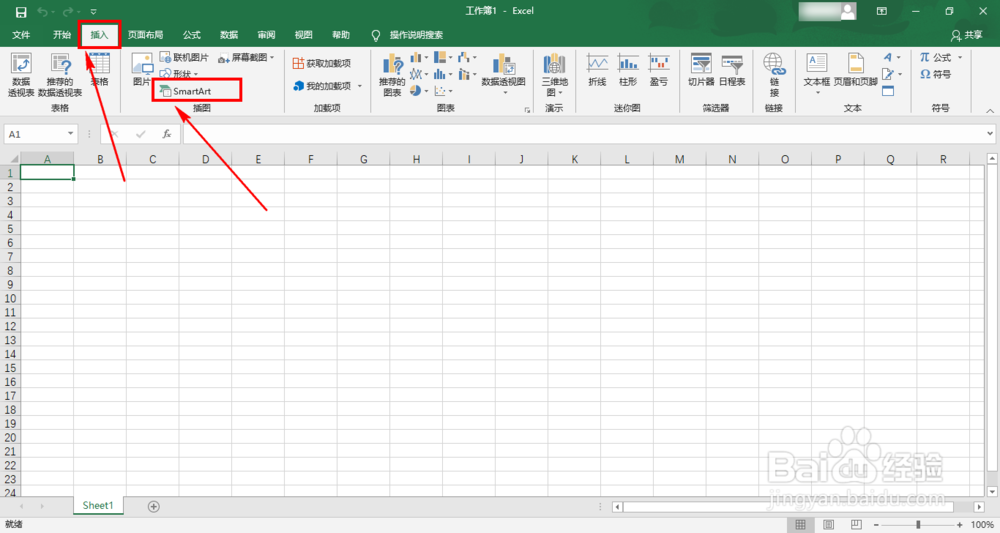Open the Signature Line dropdown
This screenshot has width=1000, height=533.
pyautogui.click(x=892, y=75)
